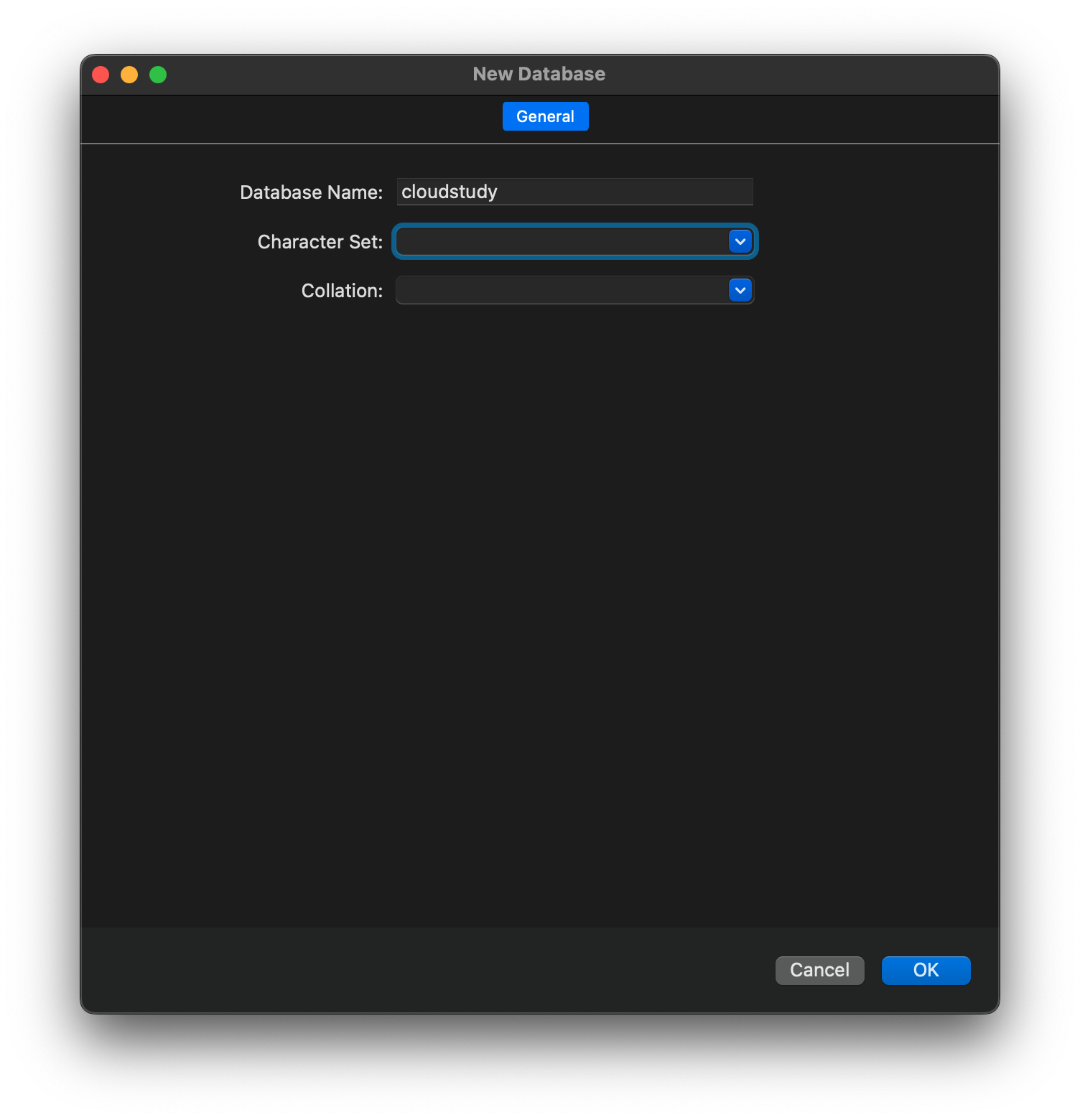1080x1120 pixels.
Task: Minimize using the yellow traffic light
Action: click(129, 74)
